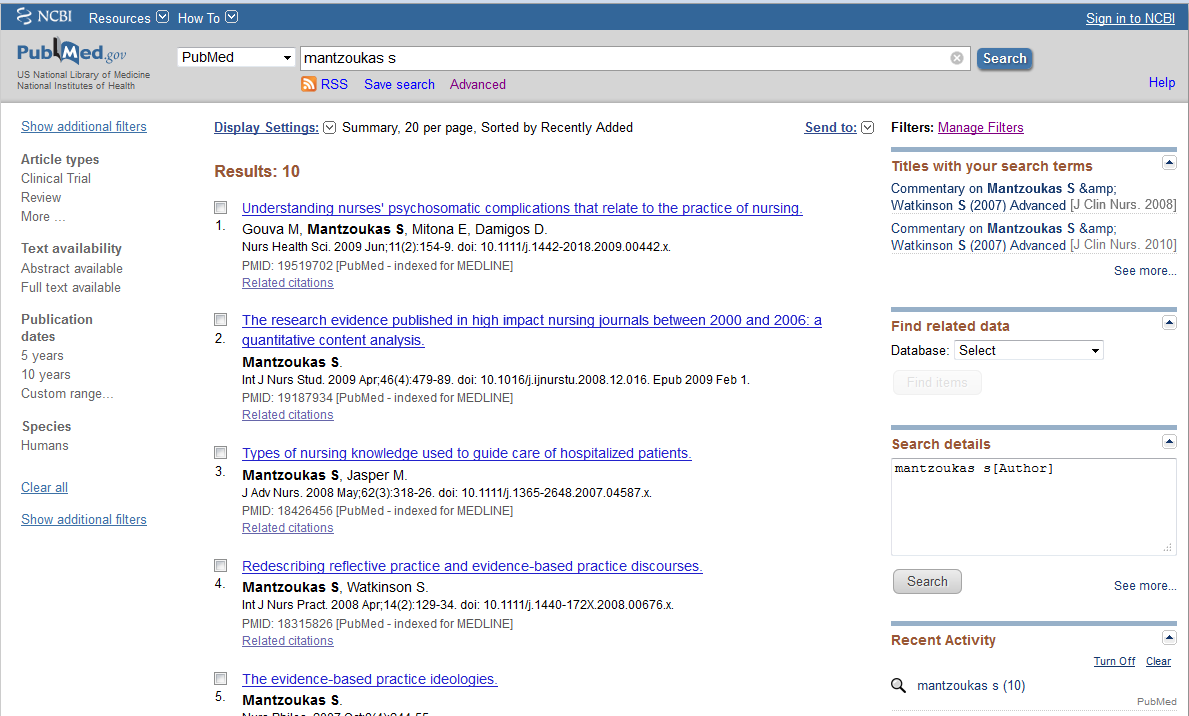
Task: Click the RSS text link
Action: pyautogui.click(x=334, y=84)
